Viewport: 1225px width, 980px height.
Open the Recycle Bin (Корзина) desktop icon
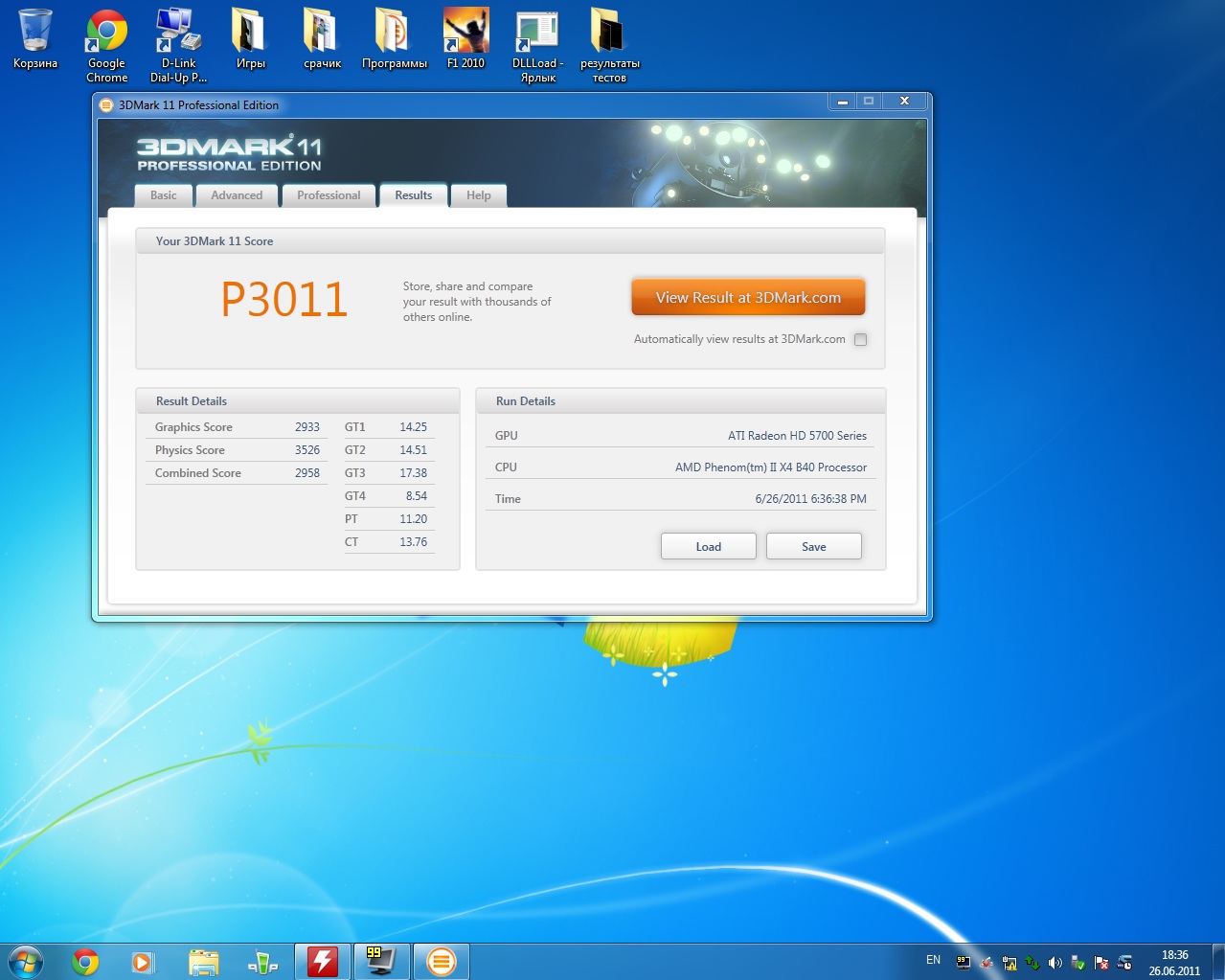[x=35, y=40]
